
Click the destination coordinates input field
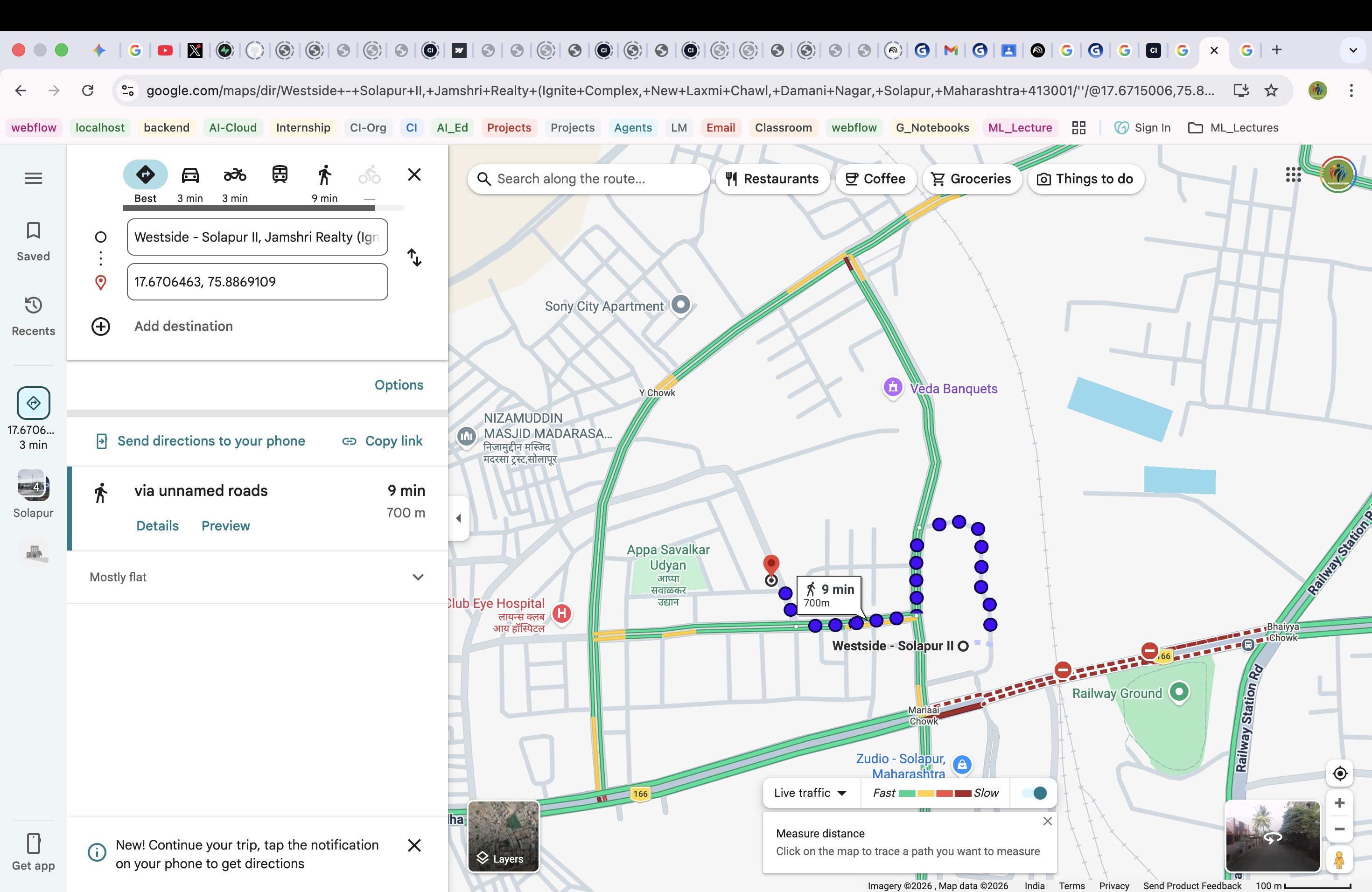pyautogui.click(x=257, y=282)
